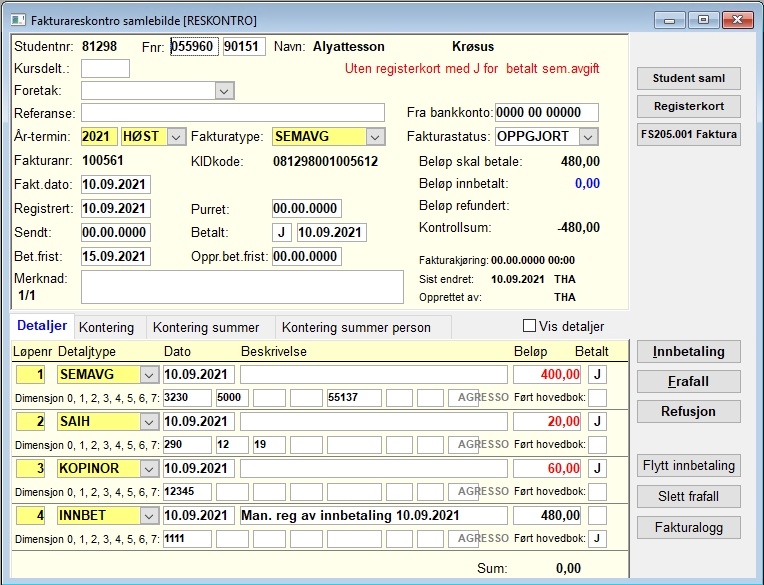The image size is (764, 585).
Task: Click Dimensjon field containing 12345
Action: [x=187, y=491]
